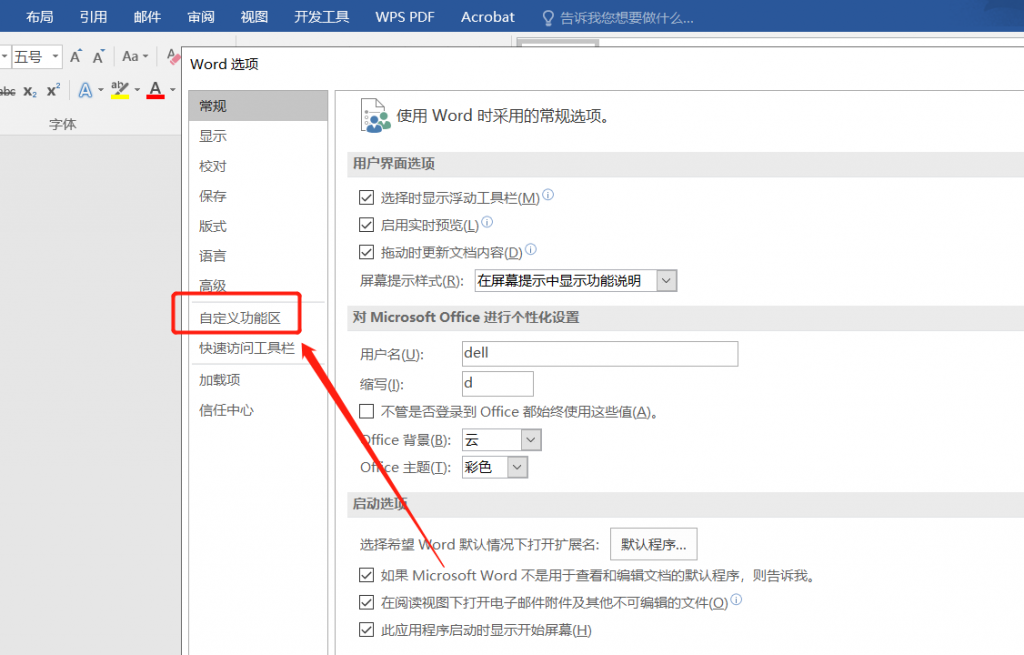Click the info icon beside 浮动工具栏
The width and height of the screenshot is (1024, 655).
click(x=548, y=194)
